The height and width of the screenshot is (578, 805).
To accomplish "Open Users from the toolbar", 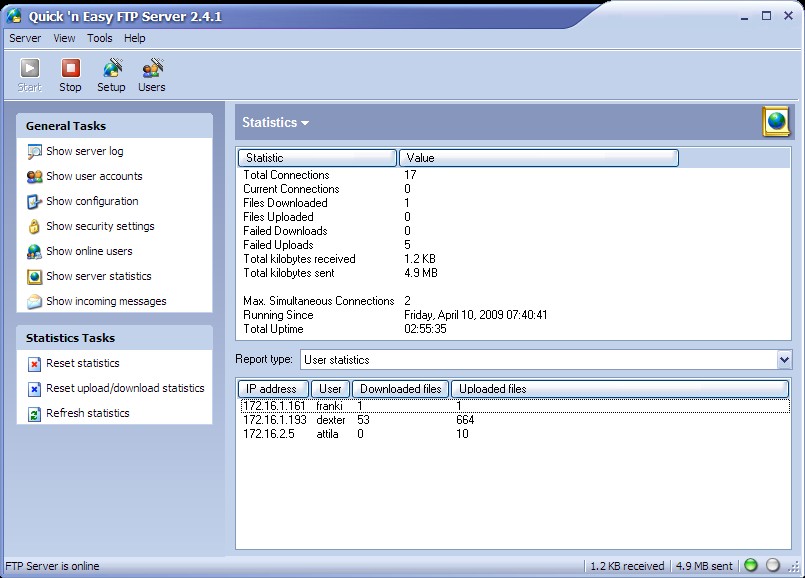I will click(152, 68).
